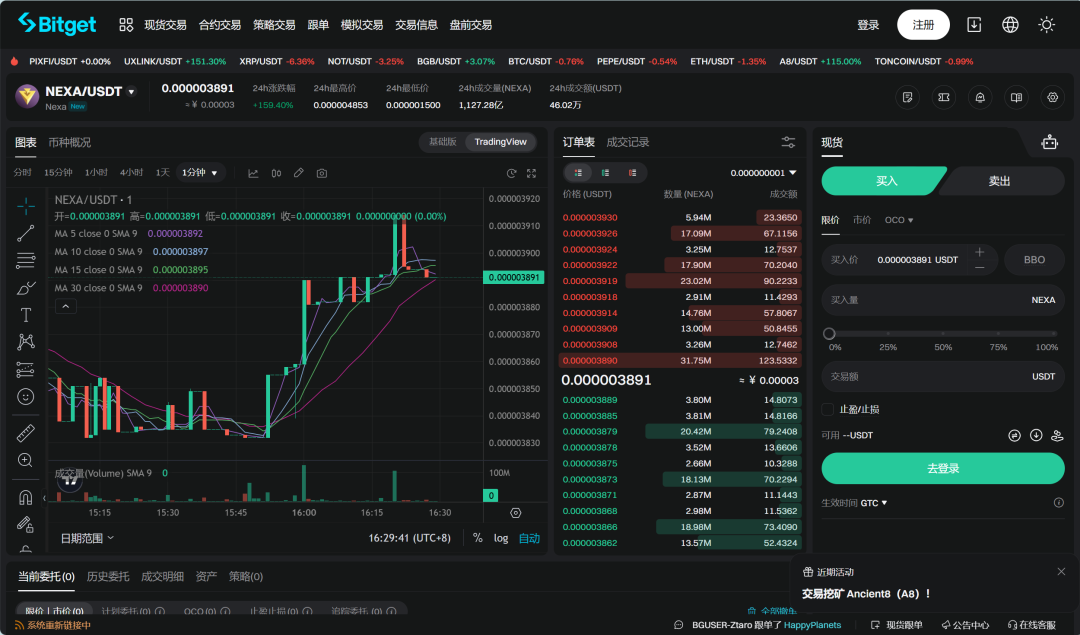Screen dimensions: 1080x635
Task: Collapse the indicator legend chevron
Action: click(x=65, y=306)
